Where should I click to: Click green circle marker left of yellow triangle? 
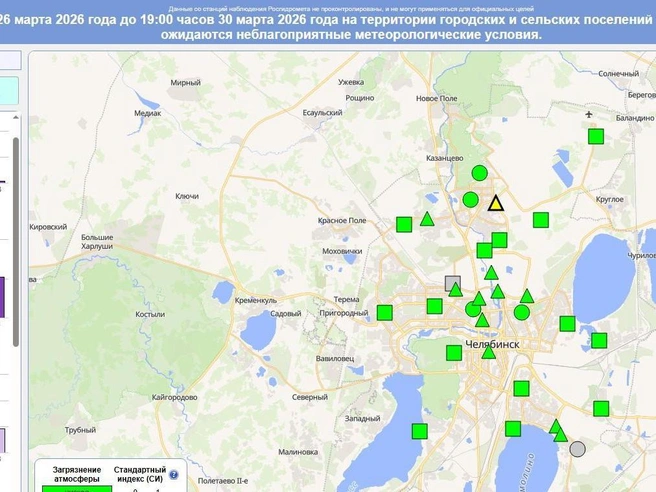(471, 200)
